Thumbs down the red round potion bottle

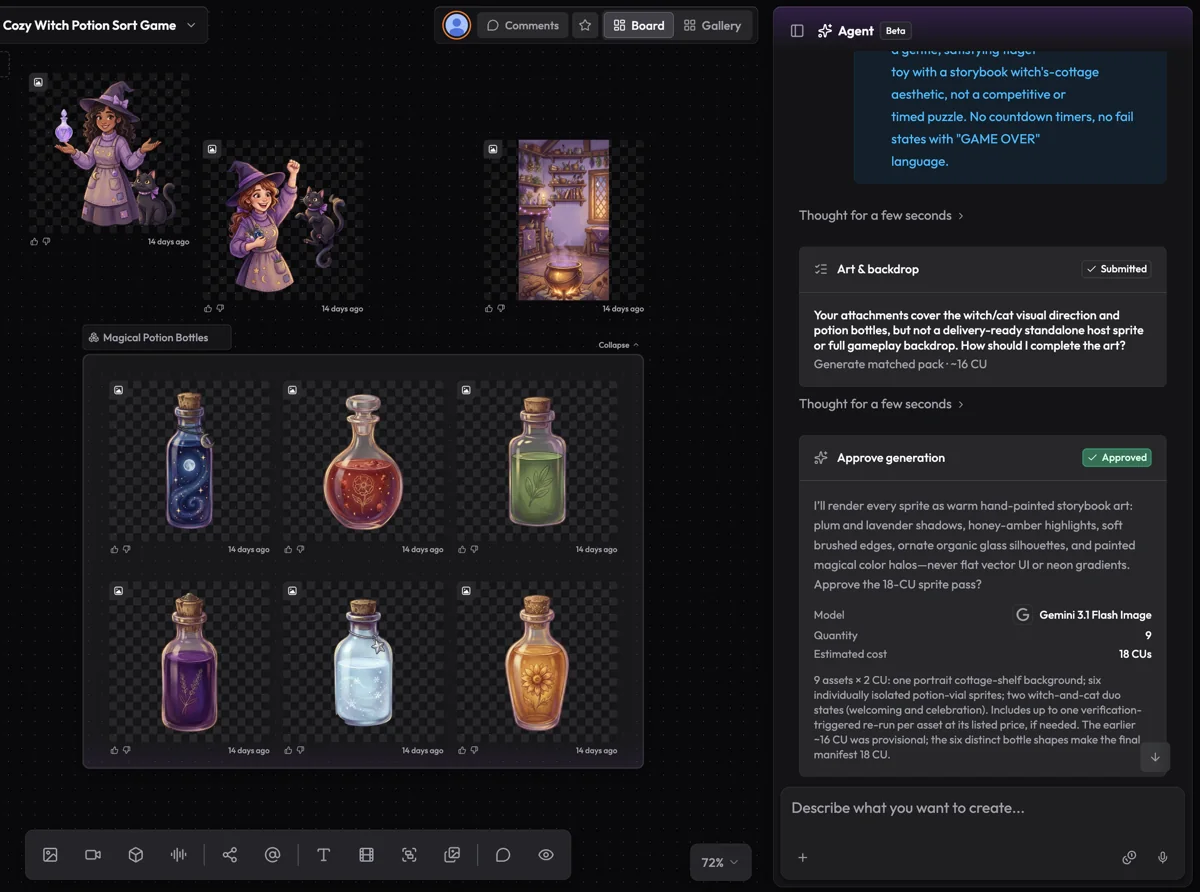coord(300,549)
